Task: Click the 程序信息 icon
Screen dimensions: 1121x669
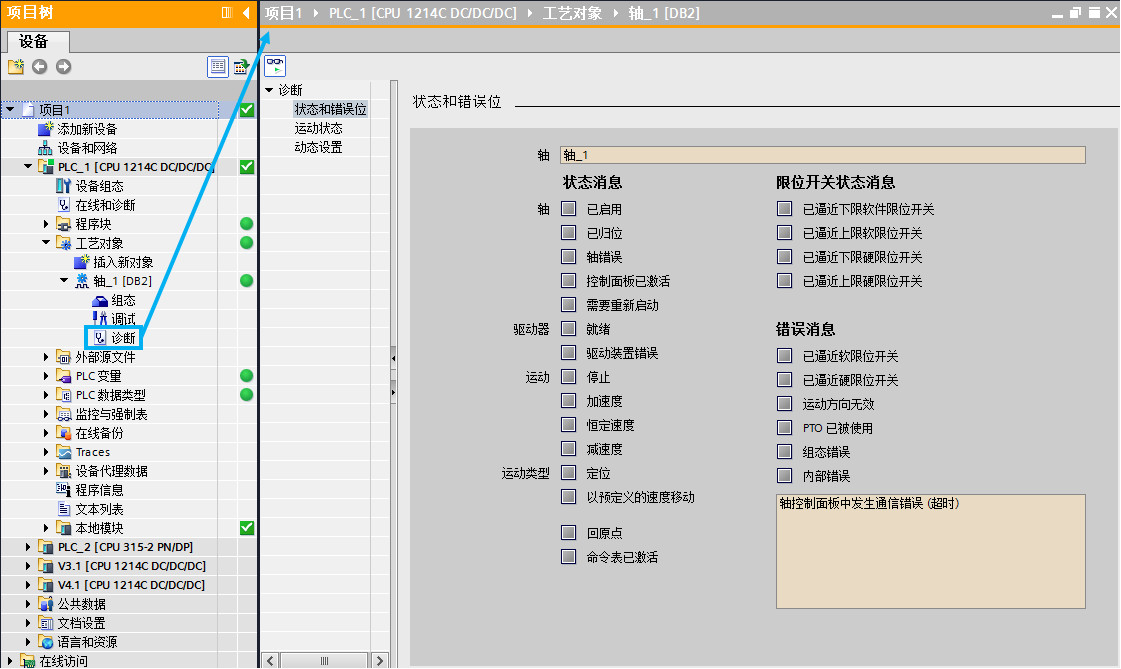Action: 63,490
